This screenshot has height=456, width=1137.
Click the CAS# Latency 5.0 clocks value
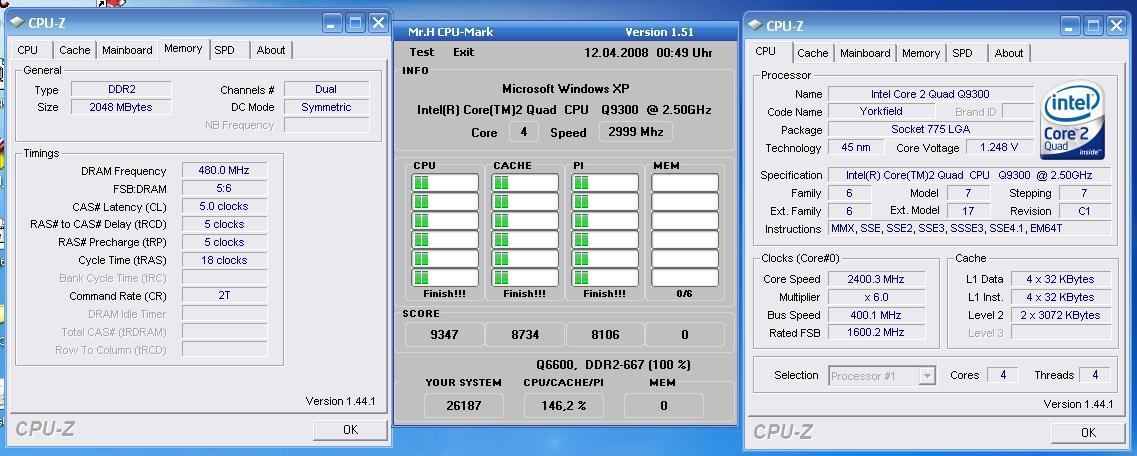click(224, 207)
